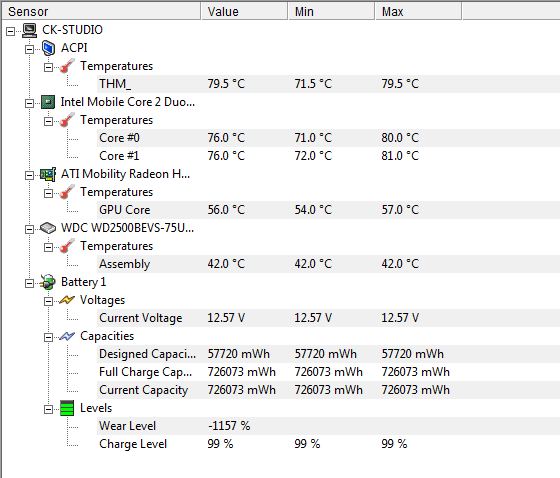Click the ACPI shield icon
The width and height of the screenshot is (560, 478).
pyautogui.click(x=48, y=48)
